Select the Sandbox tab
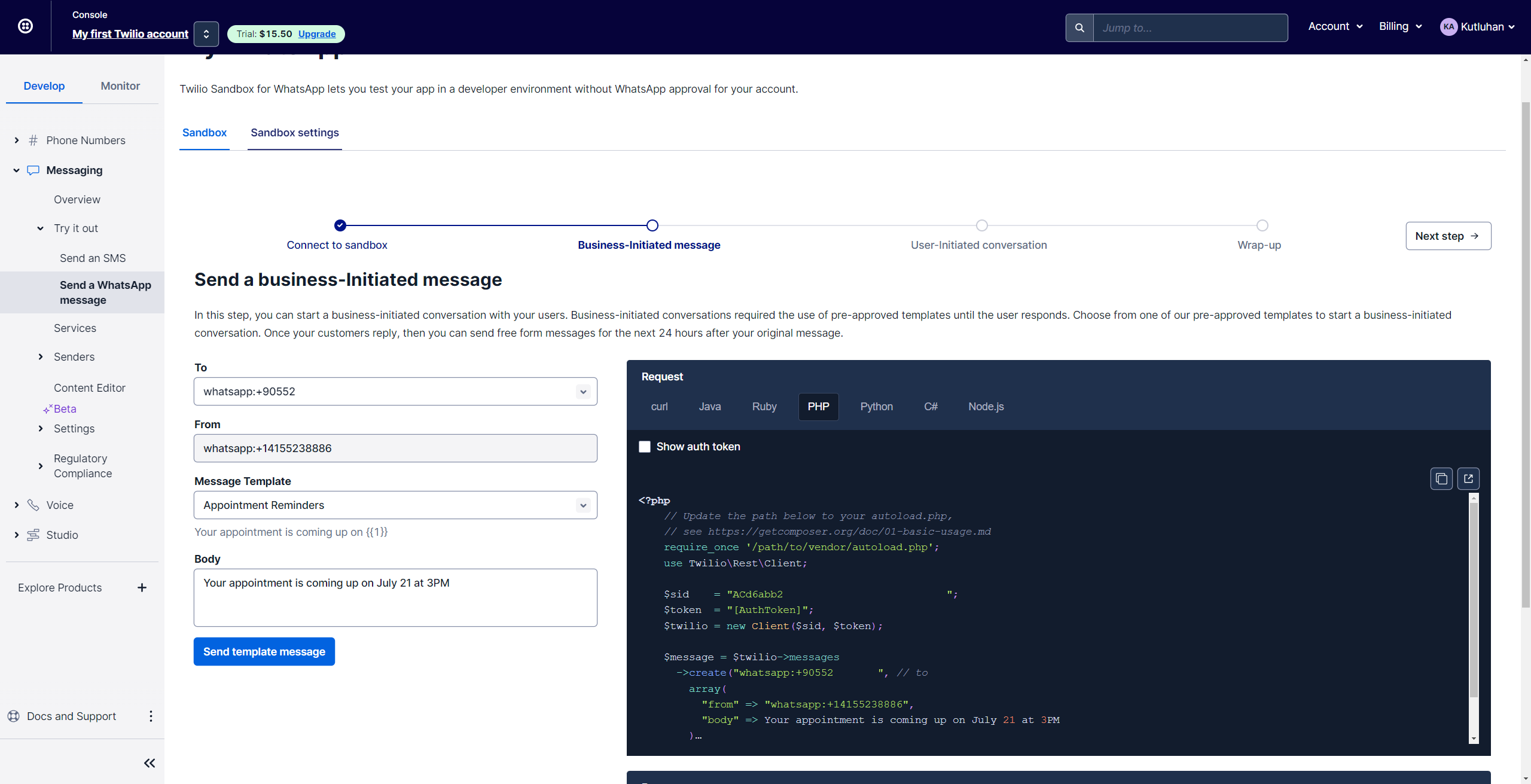Viewport: 1531px width, 784px height. click(205, 133)
